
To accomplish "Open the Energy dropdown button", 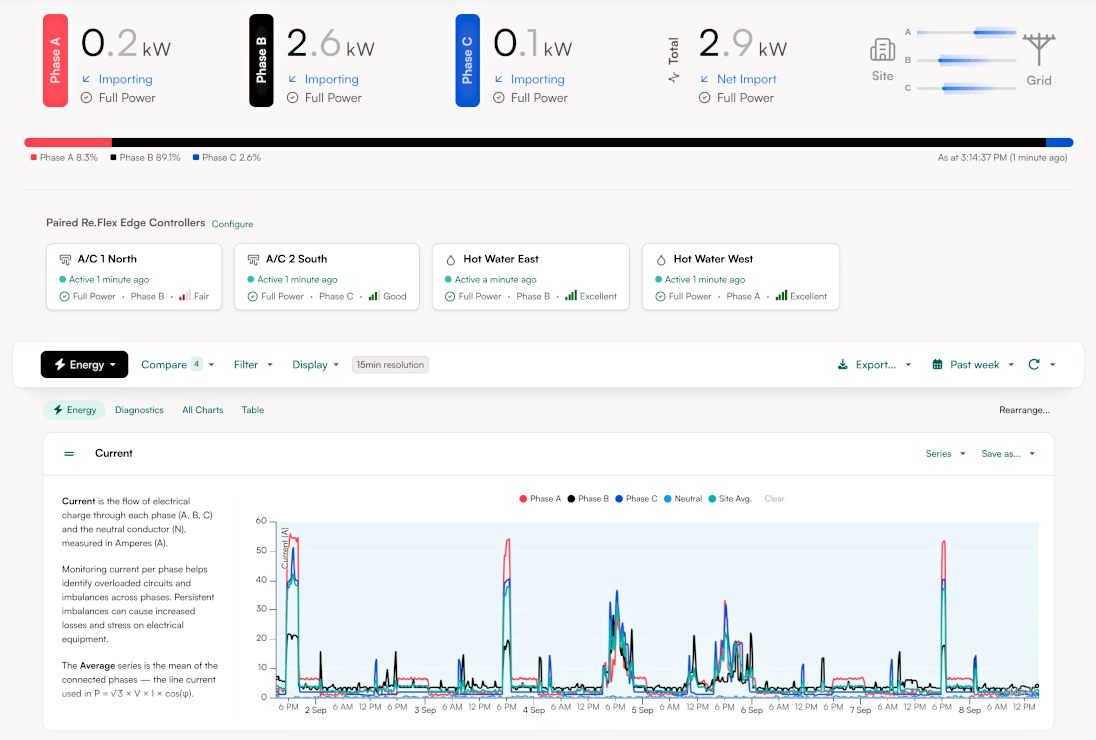I will point(85,364).
